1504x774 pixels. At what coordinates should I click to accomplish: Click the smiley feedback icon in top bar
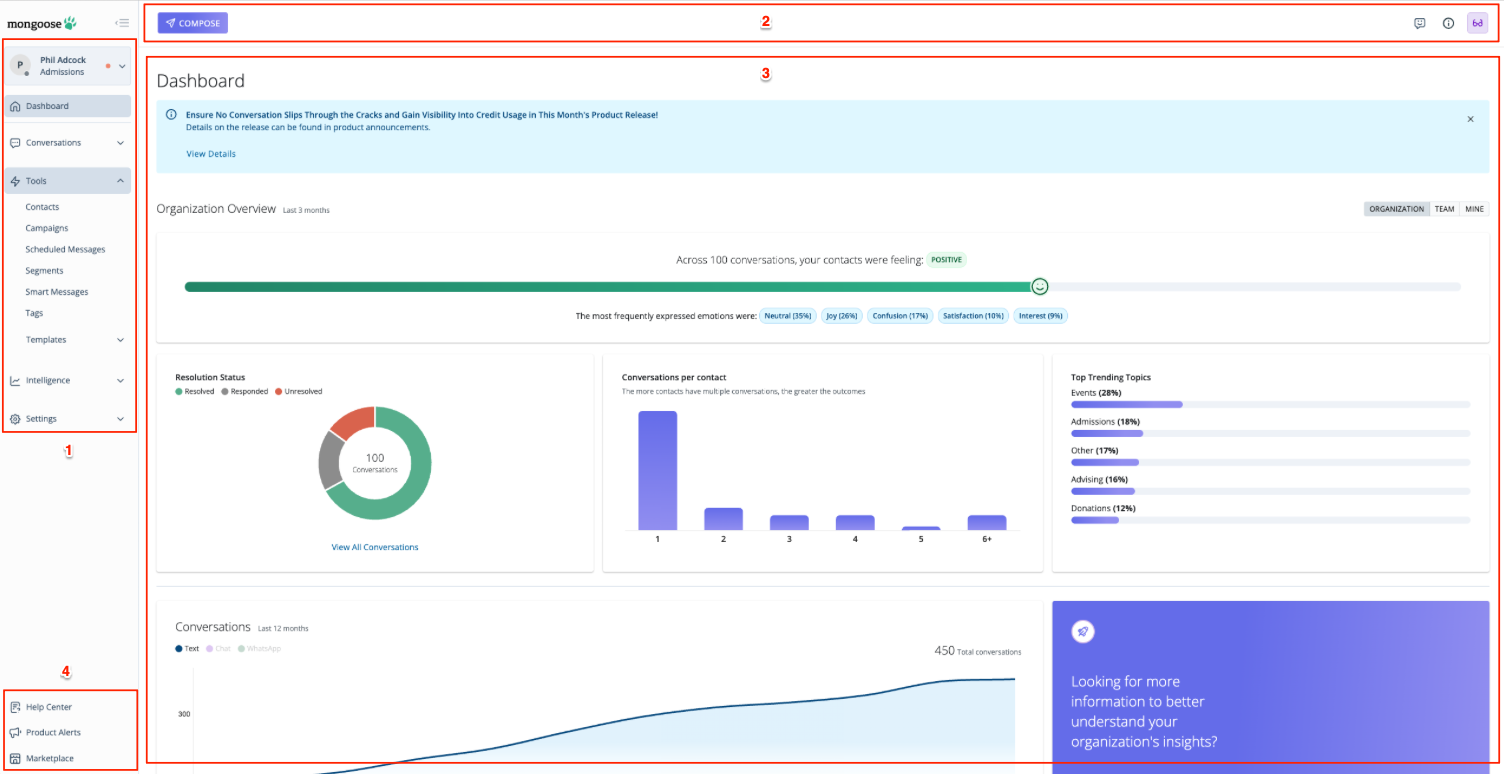(x=1419, y=23)
